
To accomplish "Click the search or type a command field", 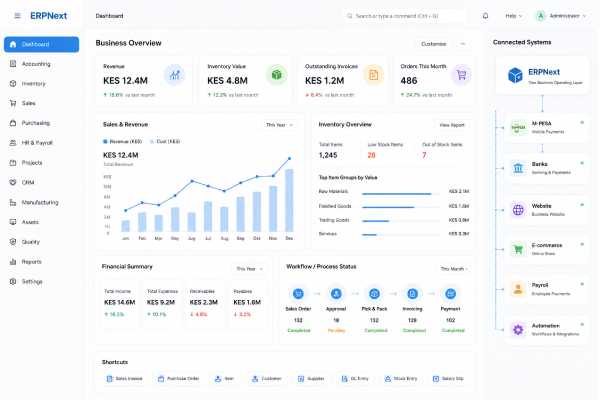I will point(405,16).
